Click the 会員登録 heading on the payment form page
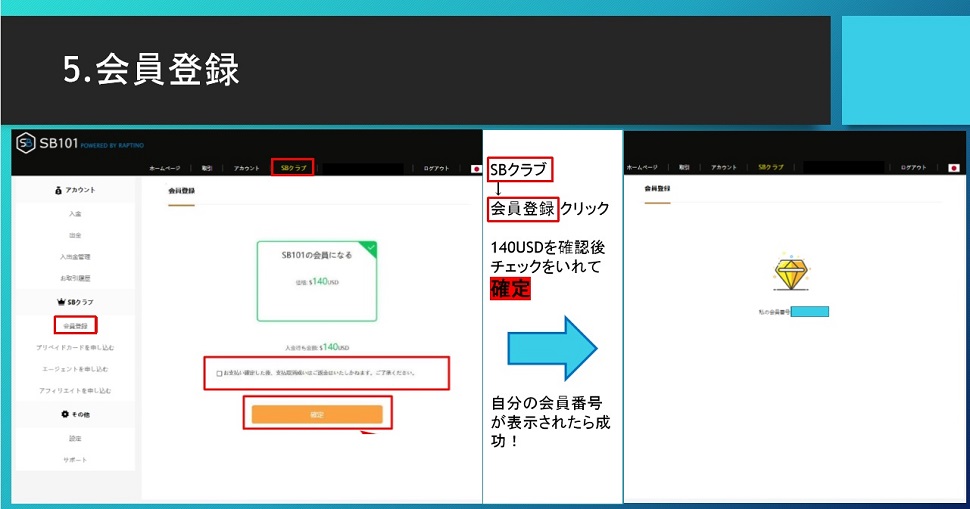Screen dimensions: 970x509 click(x=181, y=191)
